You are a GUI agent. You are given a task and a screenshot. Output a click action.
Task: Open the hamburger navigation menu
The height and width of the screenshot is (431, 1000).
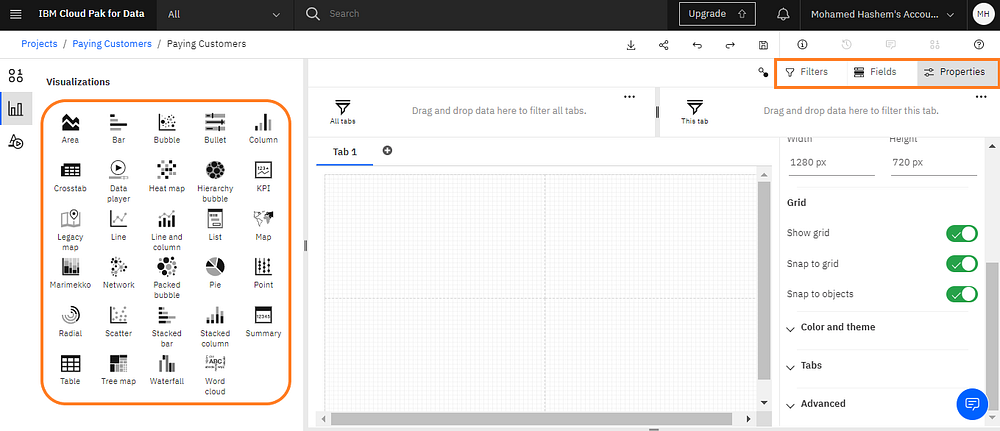point(15,14)
